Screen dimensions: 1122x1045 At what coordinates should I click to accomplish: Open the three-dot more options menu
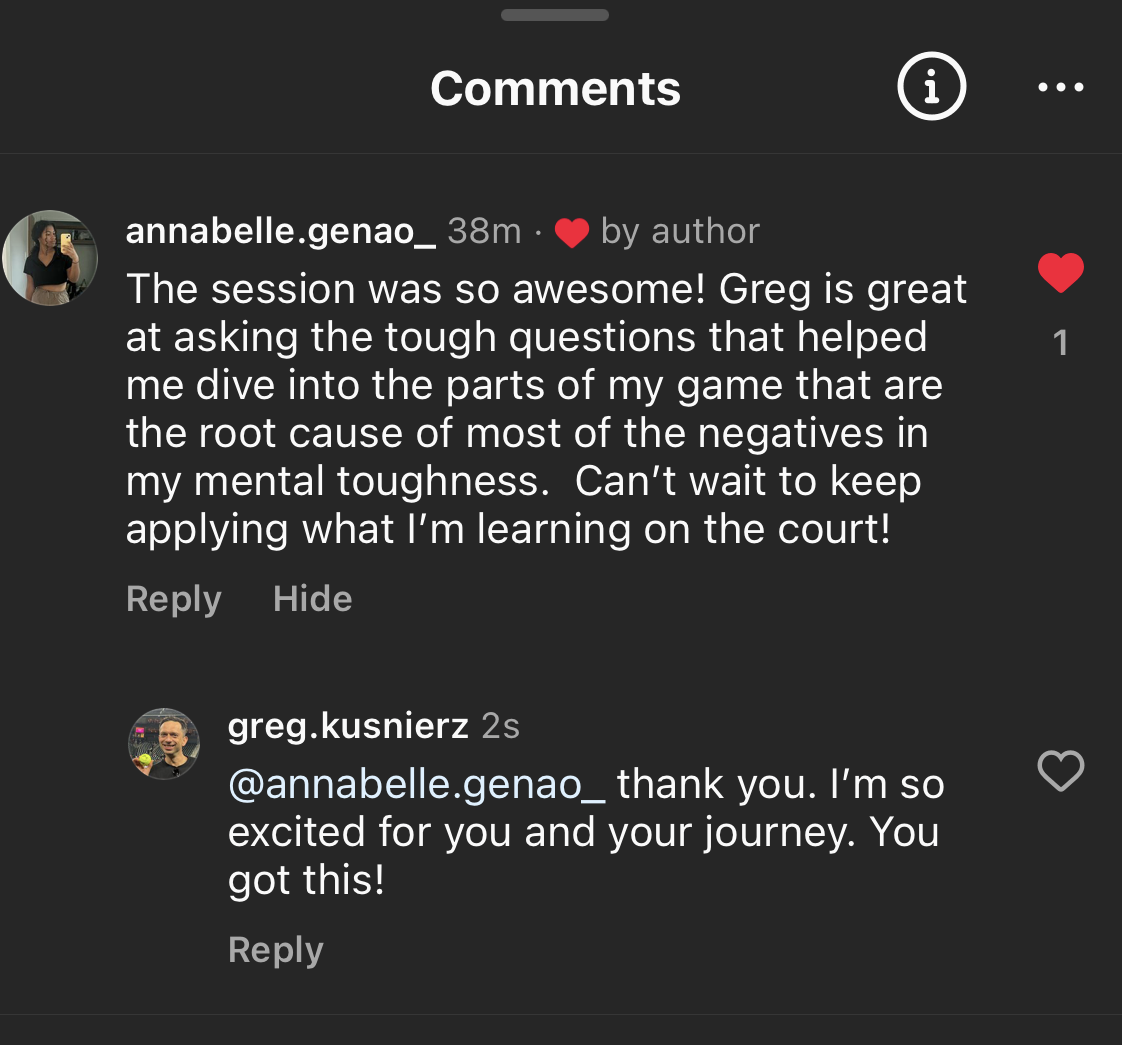point(1061,88)
